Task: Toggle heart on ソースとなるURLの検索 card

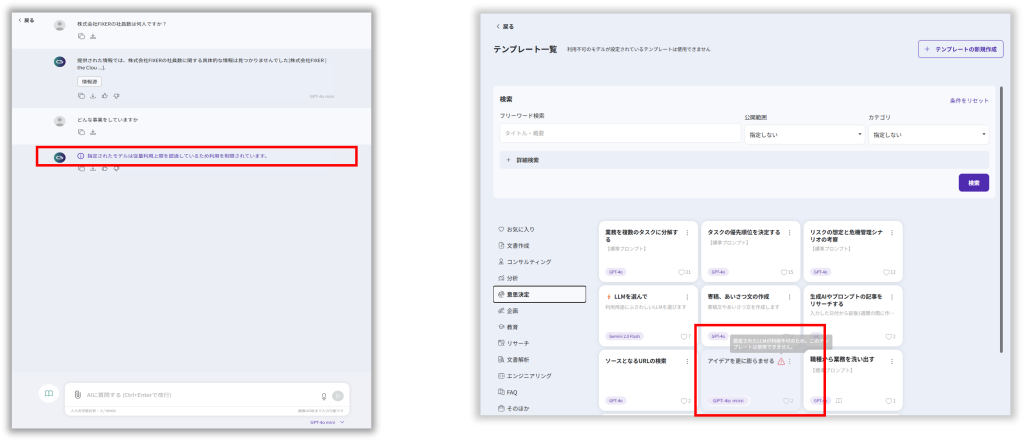Action: point(684,400)
